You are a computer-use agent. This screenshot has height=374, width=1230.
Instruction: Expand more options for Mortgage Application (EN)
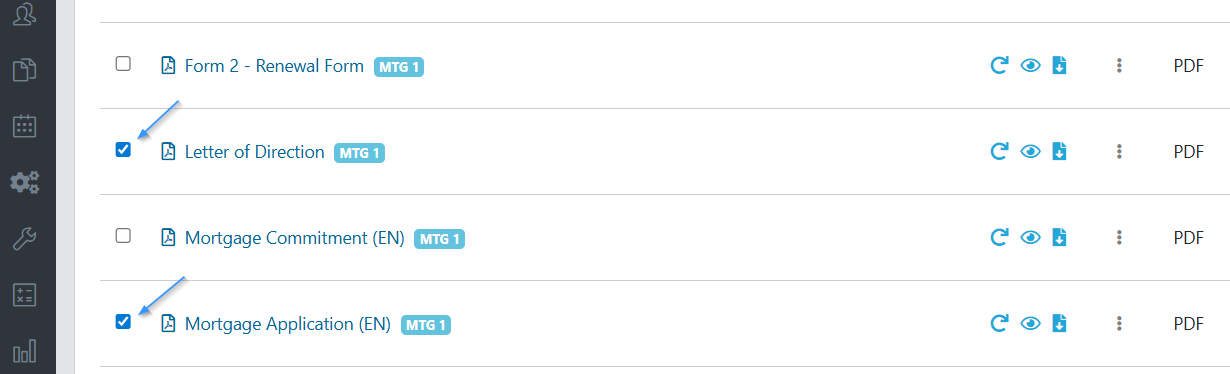[1119, 324]
